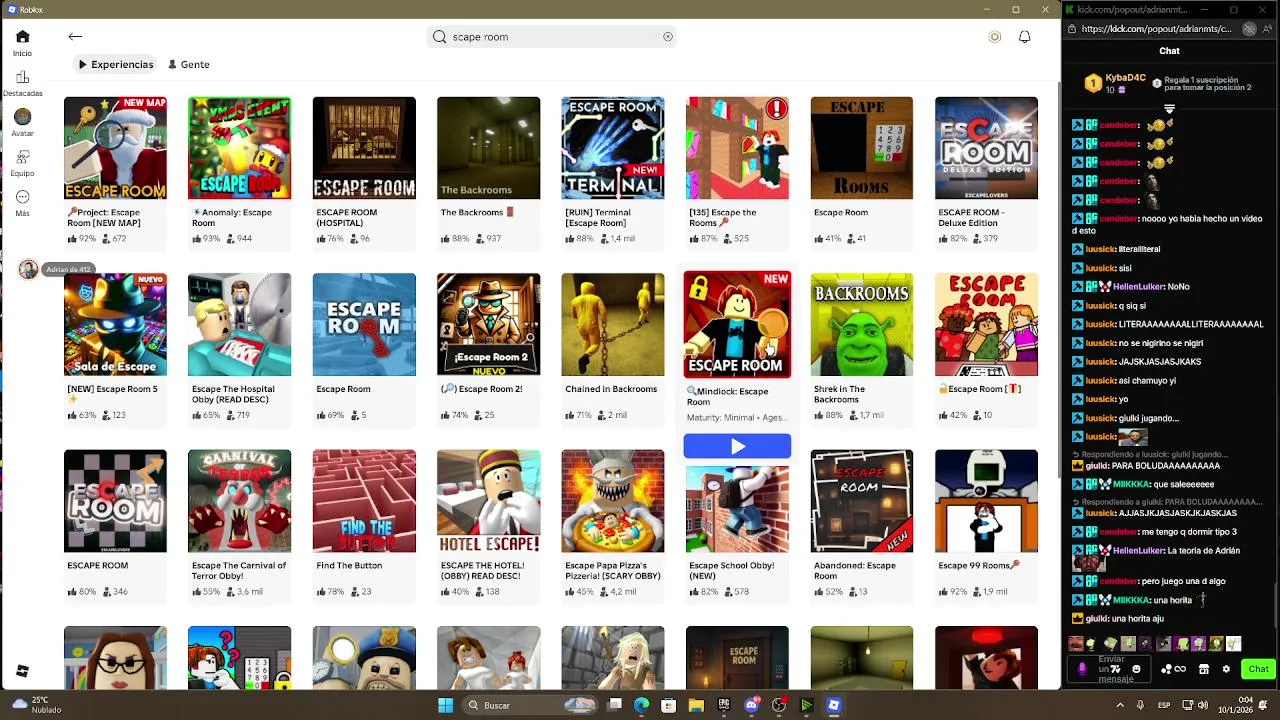Open Escape The Carnival of Terror thumbnail
This screenshot has width=1280, height=720.
coord(239,501)
